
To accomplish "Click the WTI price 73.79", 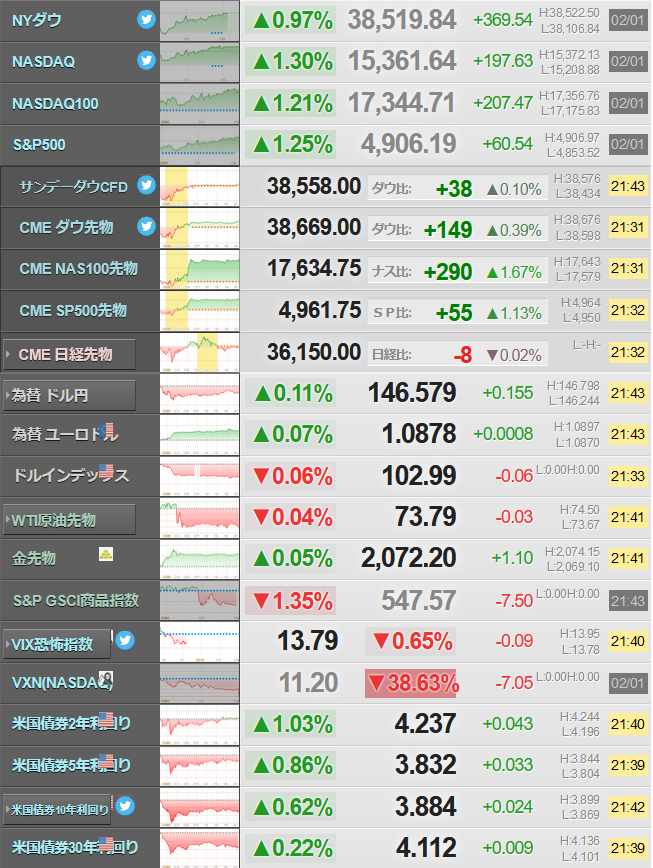I will point(426,516).
